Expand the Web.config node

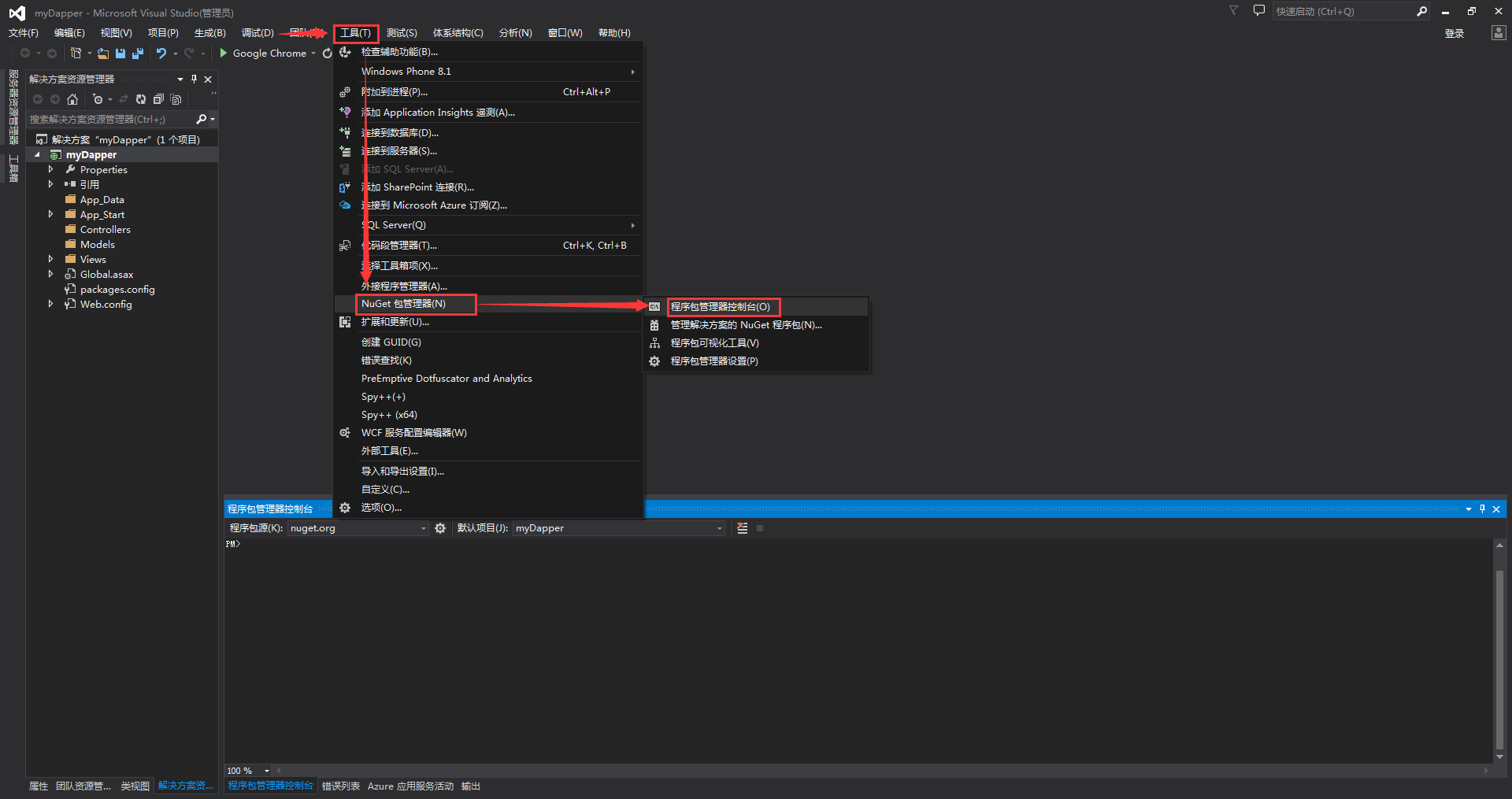(50, 304)
